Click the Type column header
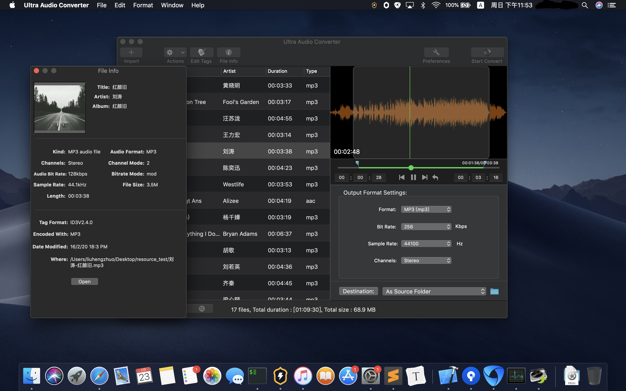Image resolution: width=626 pixels, height=391 pixels. click(x=311, y=71)
